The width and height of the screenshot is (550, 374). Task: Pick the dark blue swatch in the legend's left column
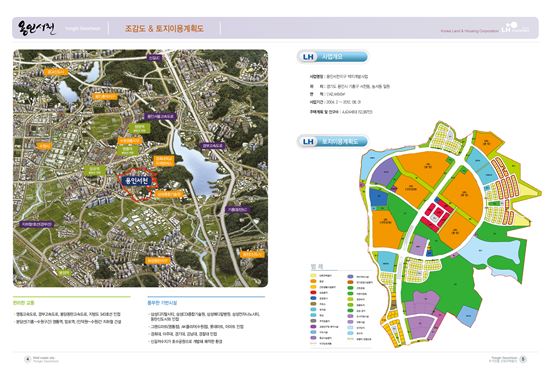click(x=313, y=298)
